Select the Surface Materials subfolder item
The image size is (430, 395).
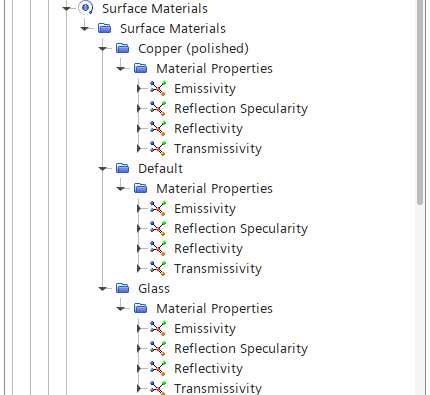(173, 29)
